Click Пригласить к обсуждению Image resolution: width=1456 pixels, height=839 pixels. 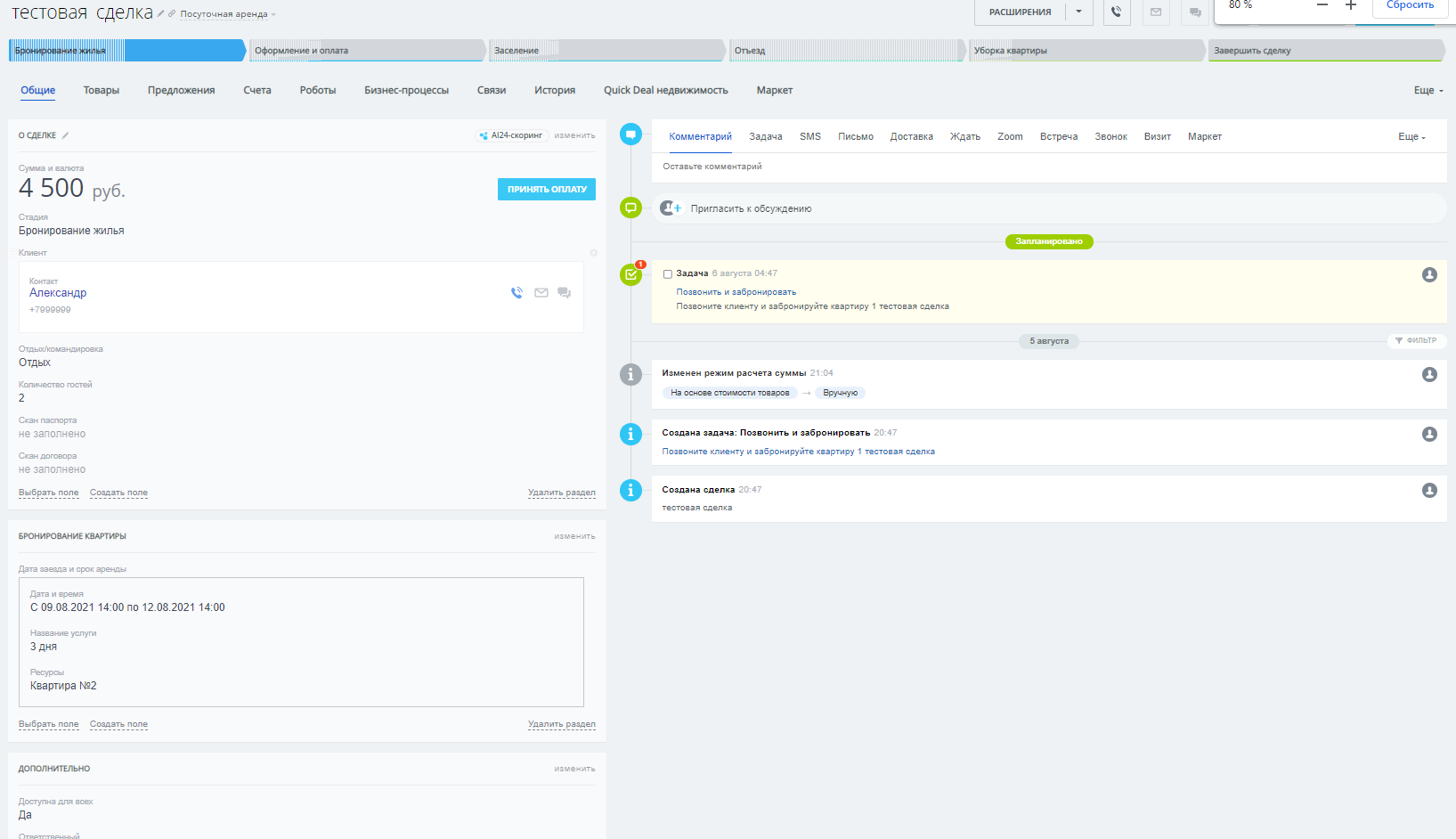click(x=750, y=209)
